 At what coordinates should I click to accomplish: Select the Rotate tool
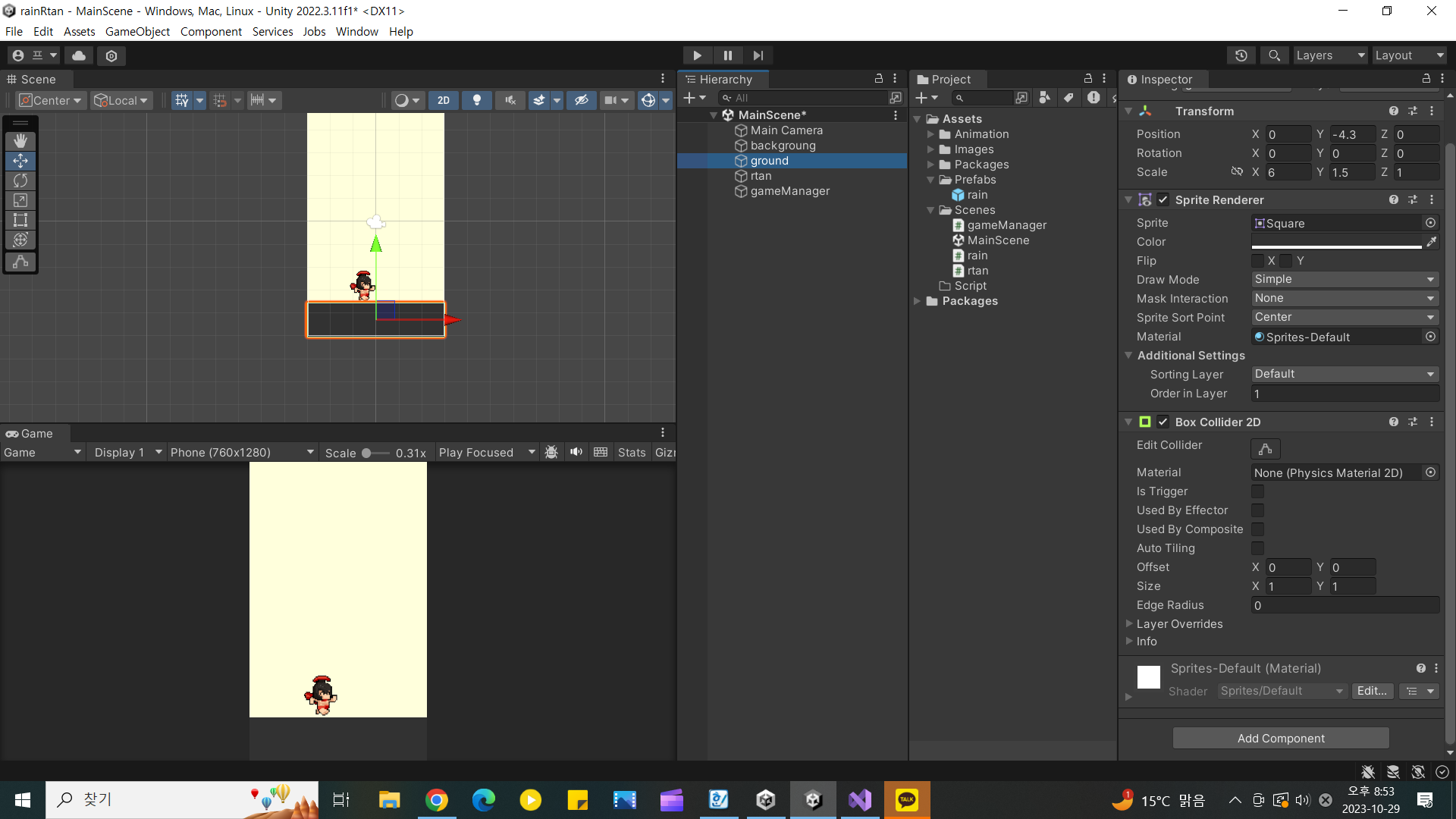pos(20,180)
